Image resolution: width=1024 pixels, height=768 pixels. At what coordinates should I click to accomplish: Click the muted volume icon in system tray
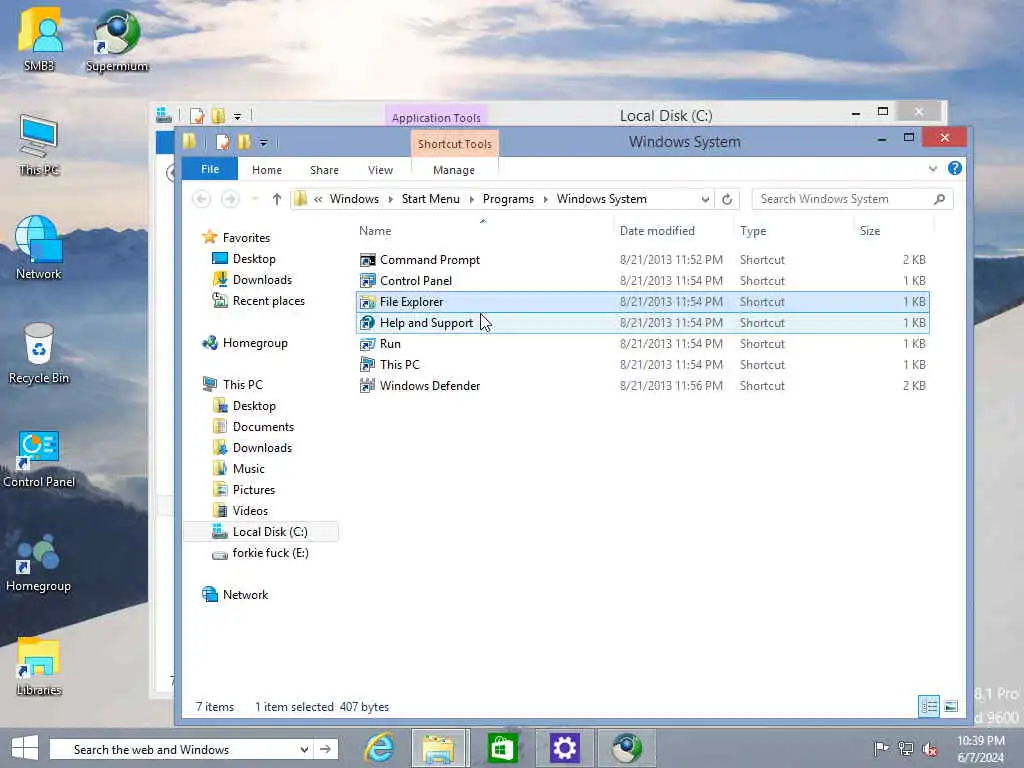[x=930, y=749]
